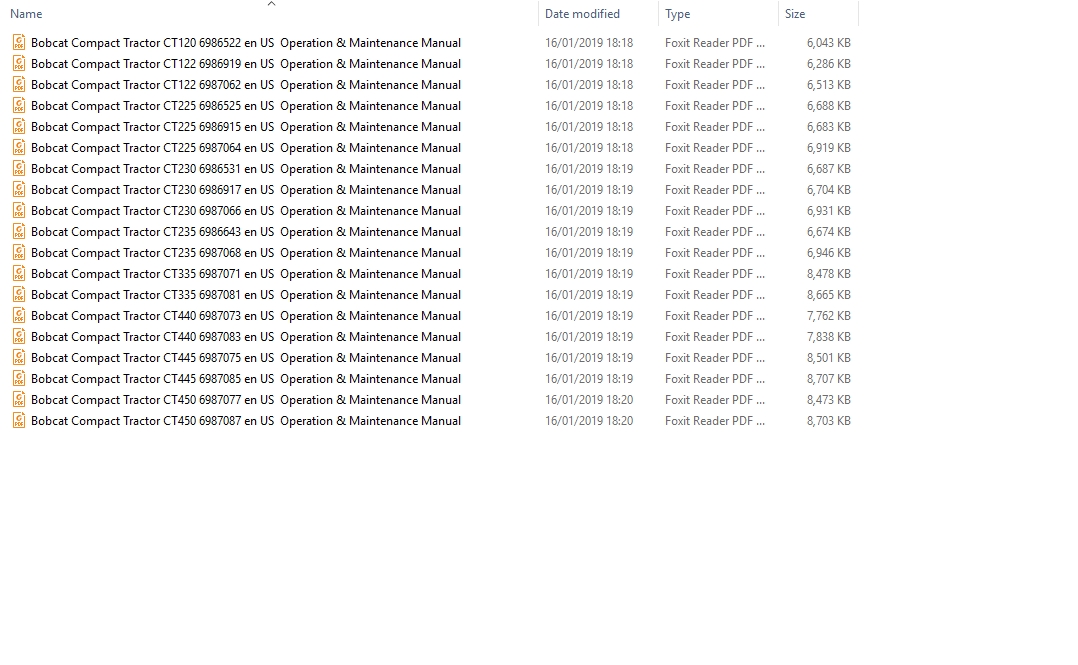Screen dimensions: 1078x665
Task: Click Foxit Reader PDF type in 8,501 KB row
Action: tap(715, 358)
